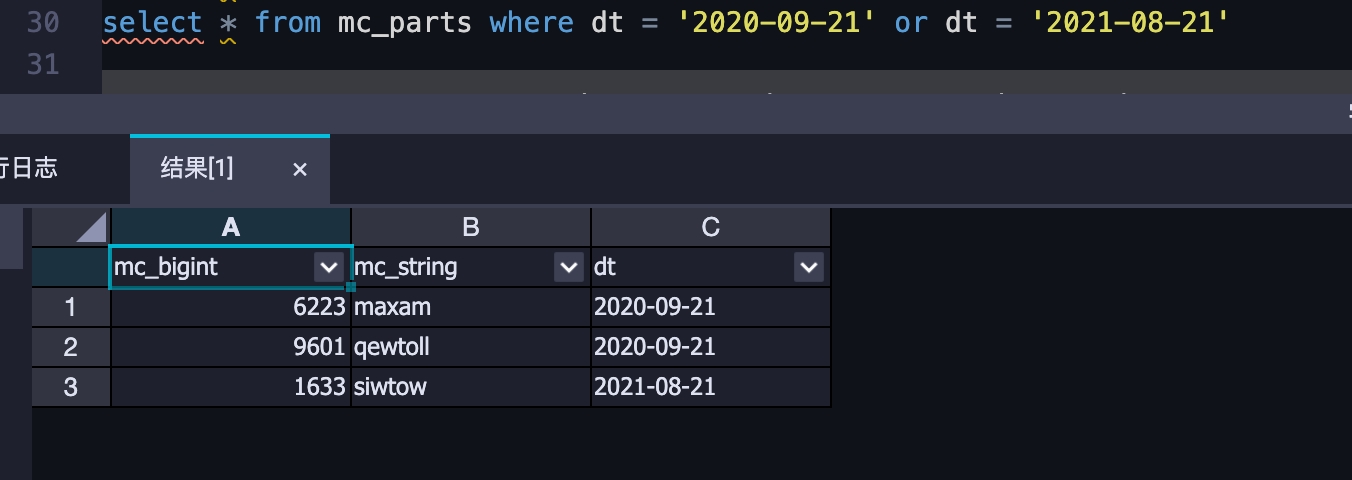Select the cell with maxam
The image size is (1352, 480).
pyautogui.click(x=471, y=307)
